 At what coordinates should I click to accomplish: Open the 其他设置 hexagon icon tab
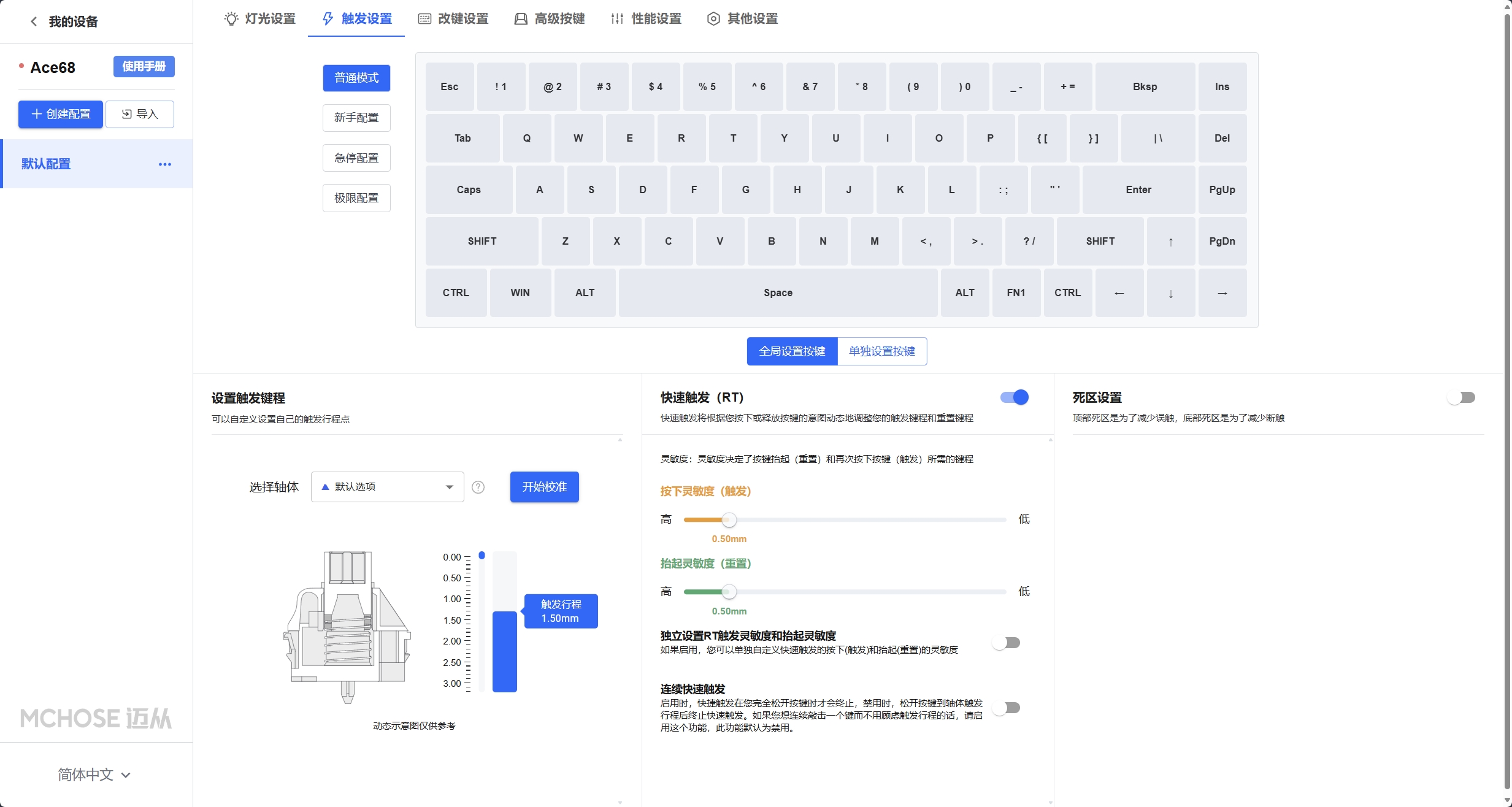pyautogui.click(x=742, y=18)
